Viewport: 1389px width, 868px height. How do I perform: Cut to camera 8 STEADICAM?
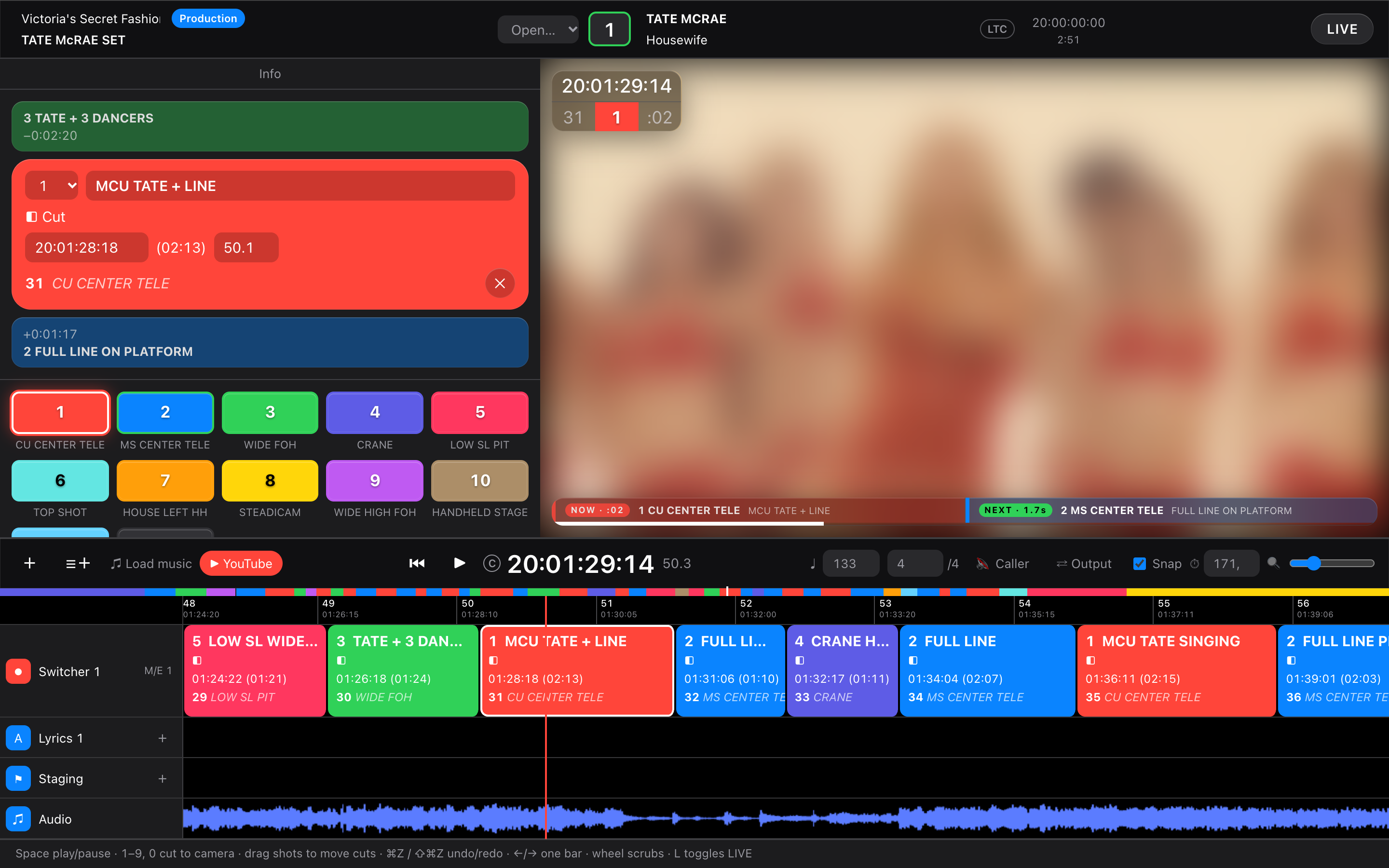[x=270, y=480]
